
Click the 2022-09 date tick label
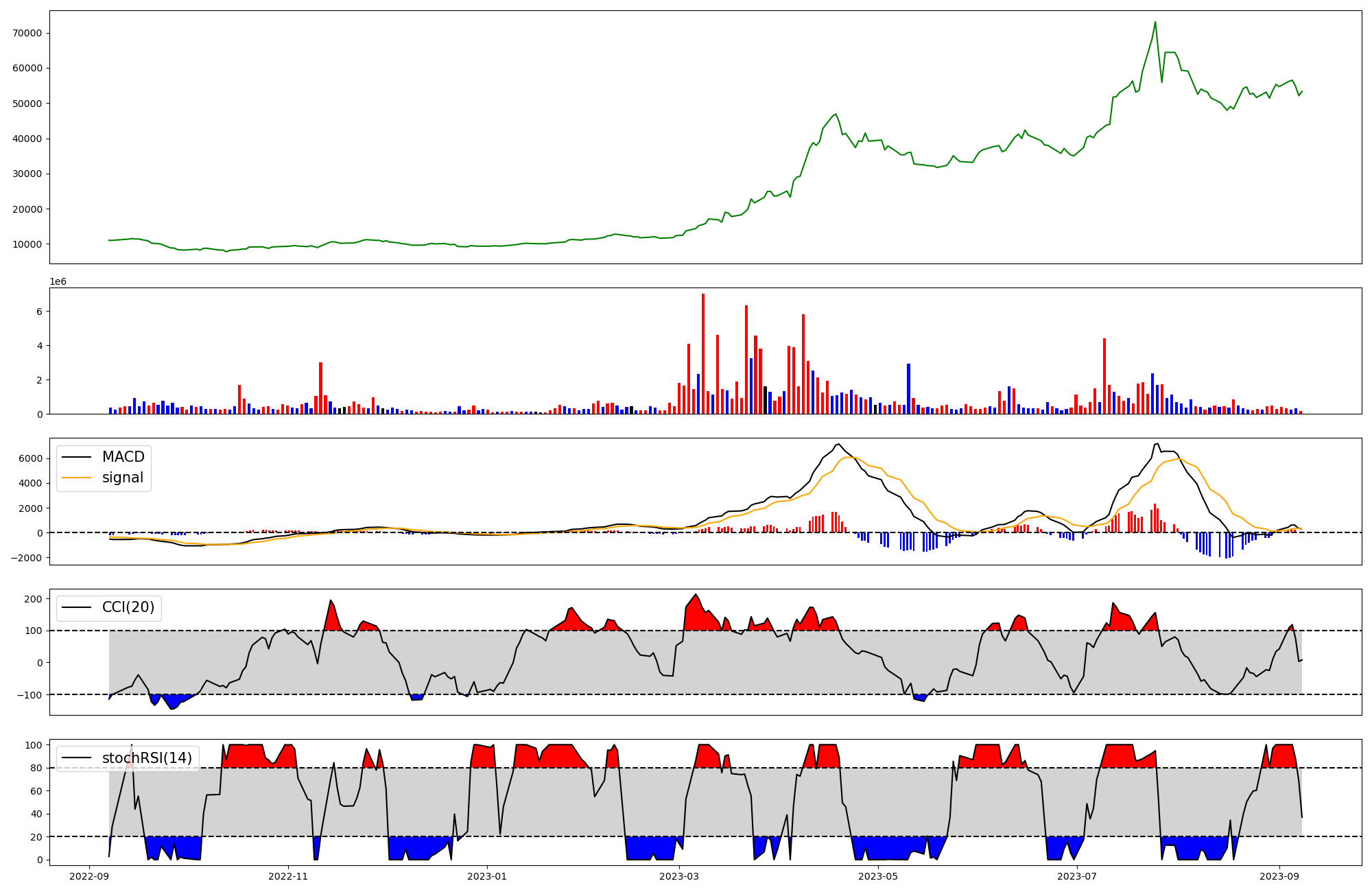pos(90,876)
